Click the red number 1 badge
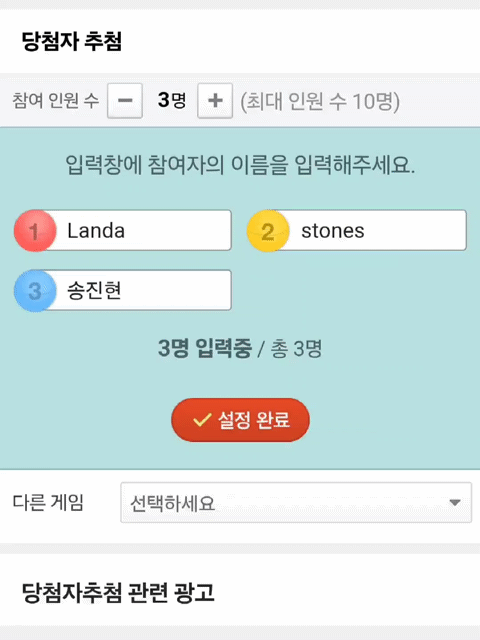Screen dimensions: 480x640 pos(35,231)
